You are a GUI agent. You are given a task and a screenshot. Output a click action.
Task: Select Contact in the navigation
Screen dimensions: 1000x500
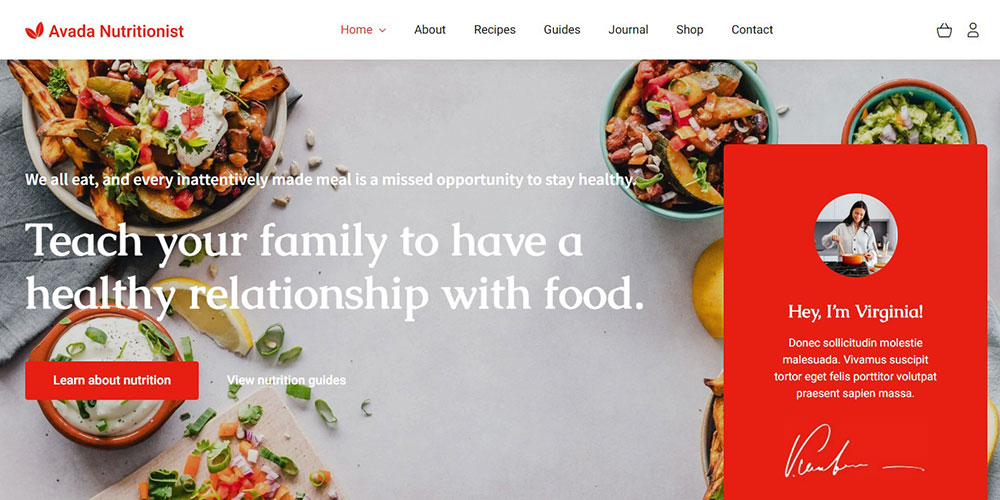752,29
